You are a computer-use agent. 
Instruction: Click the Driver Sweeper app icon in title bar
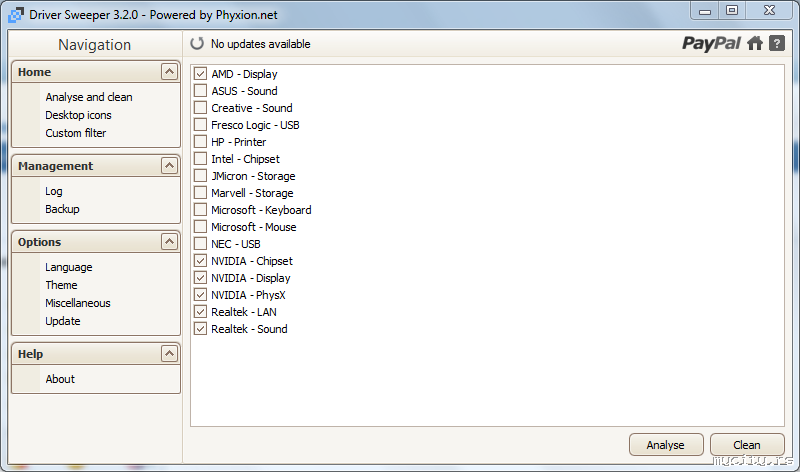pyautogui.click(x=16, y=15)
